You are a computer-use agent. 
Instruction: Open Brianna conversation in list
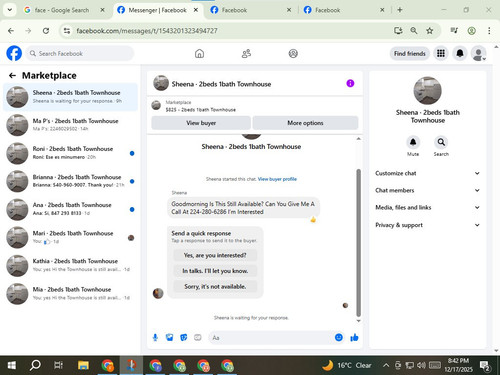[x=70, y=181]
